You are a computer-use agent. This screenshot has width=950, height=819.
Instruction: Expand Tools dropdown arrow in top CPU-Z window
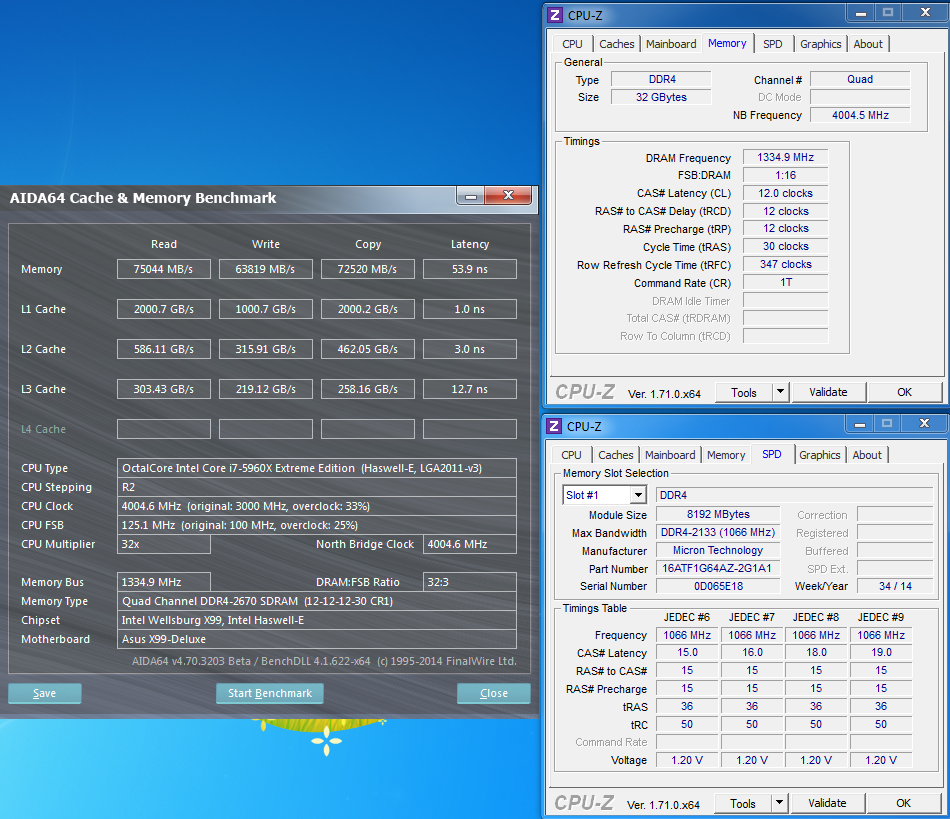pyautogui.click(x=780, y=393)
